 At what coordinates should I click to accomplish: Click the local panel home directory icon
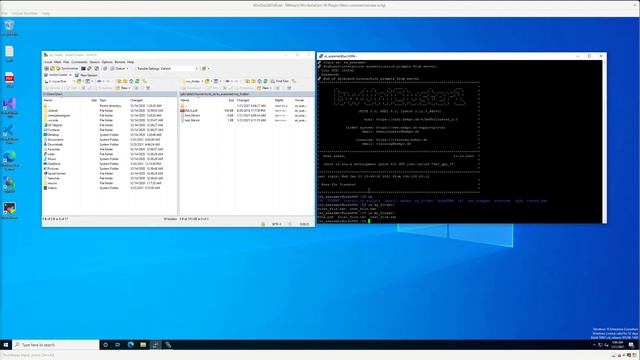click(x=131, y=81)
